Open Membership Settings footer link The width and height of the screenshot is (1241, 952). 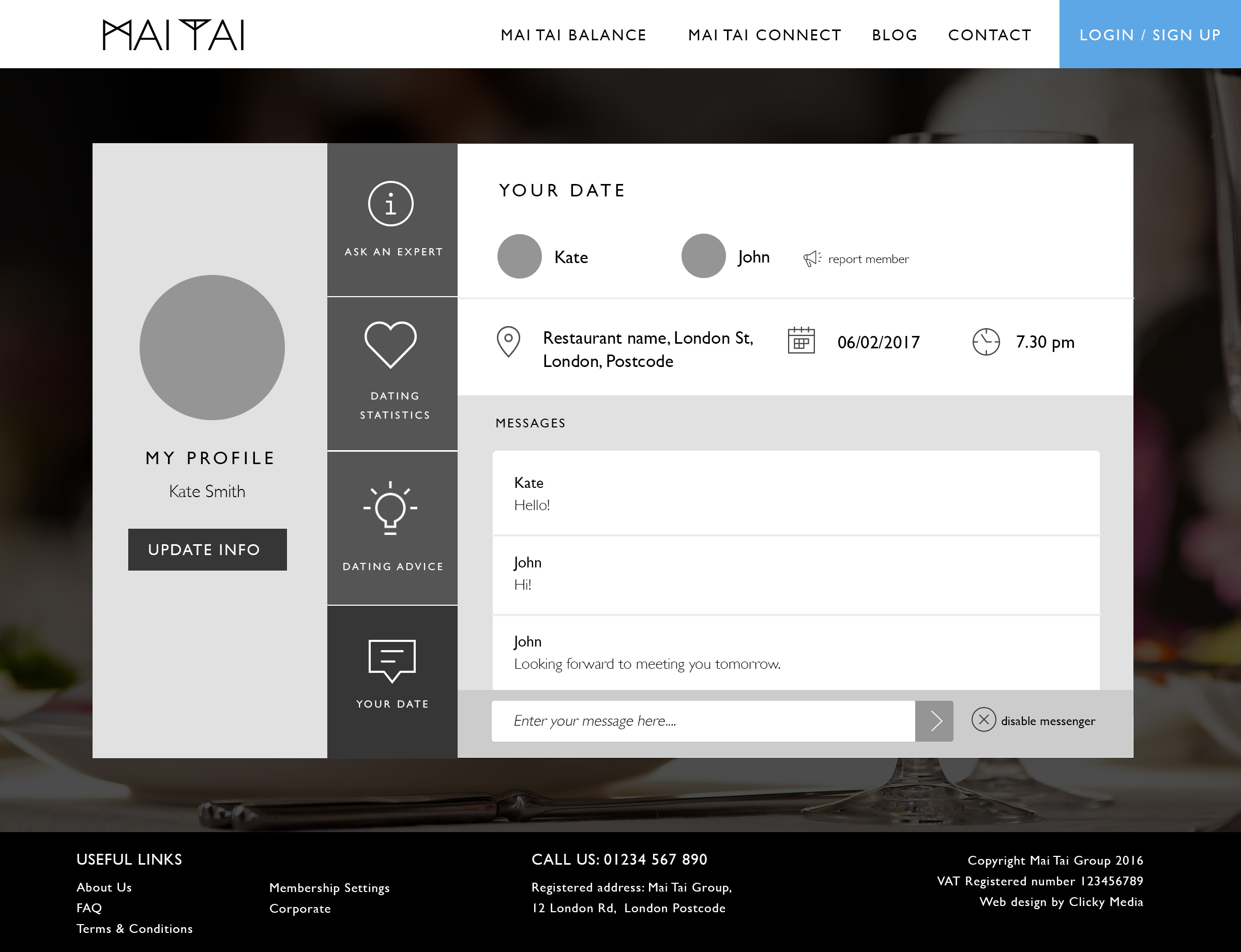(329, 888)
